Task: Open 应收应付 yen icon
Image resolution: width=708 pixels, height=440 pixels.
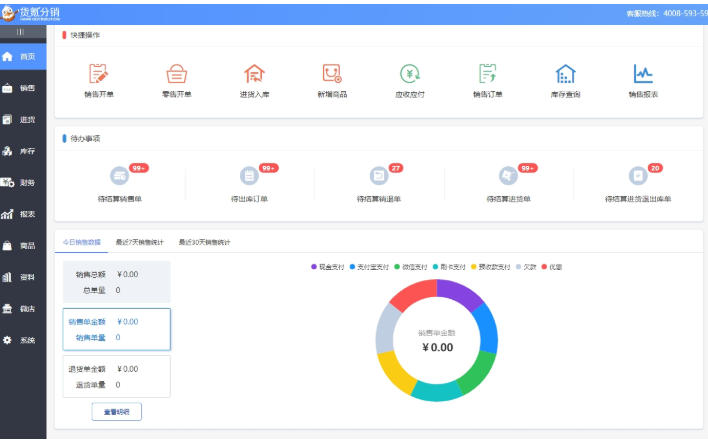Action: [410, 75]
